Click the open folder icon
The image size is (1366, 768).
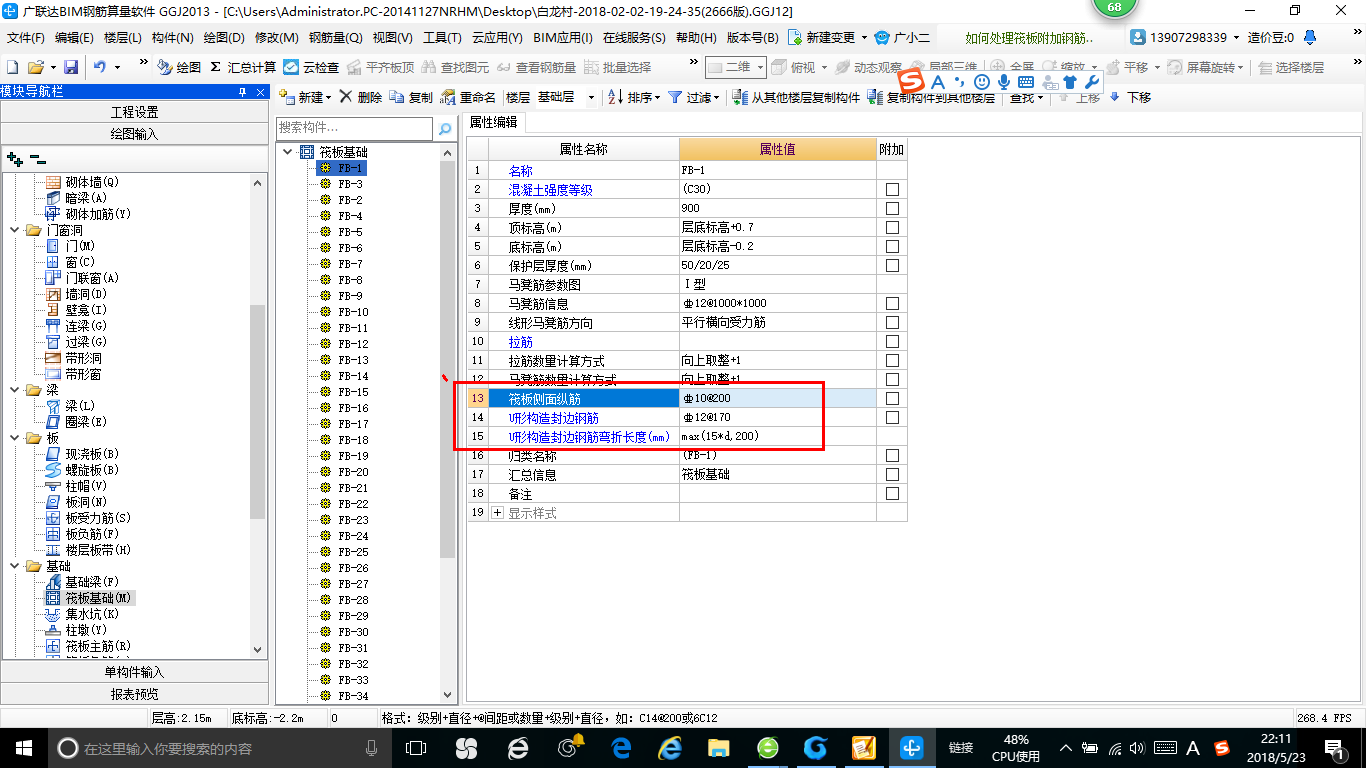pos(35,67)
